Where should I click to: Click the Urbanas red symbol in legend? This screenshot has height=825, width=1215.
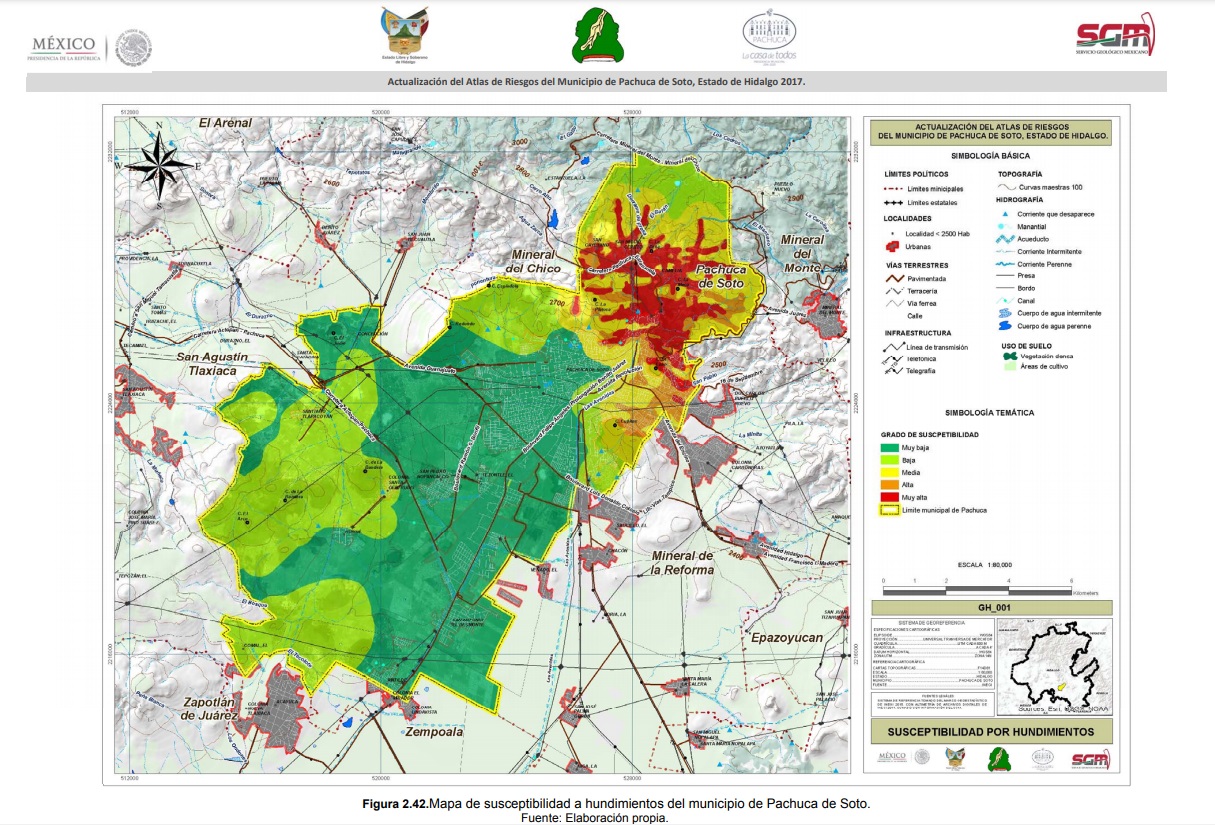[891, 246]
